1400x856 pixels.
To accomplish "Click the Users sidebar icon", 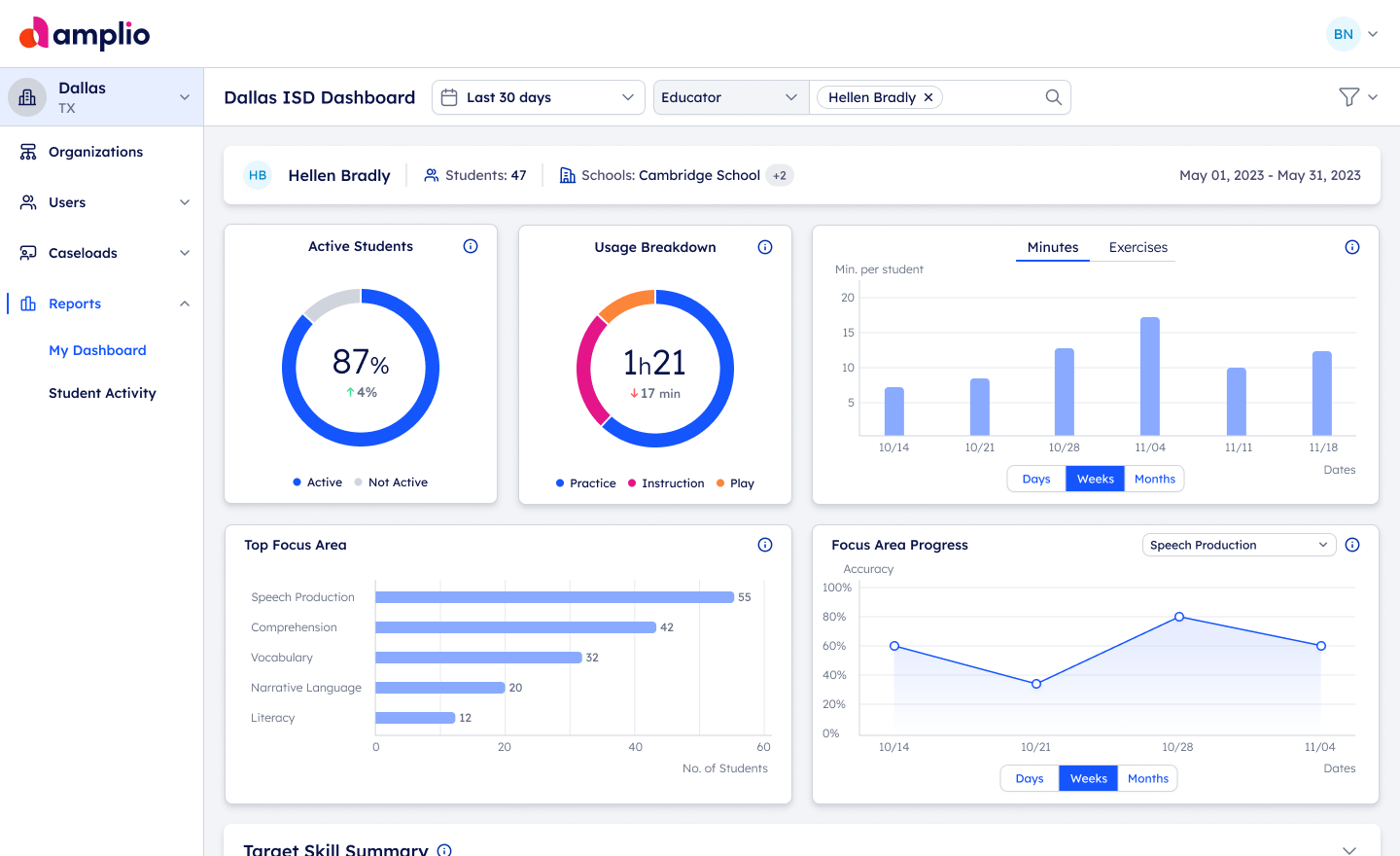I will [28, 202].
